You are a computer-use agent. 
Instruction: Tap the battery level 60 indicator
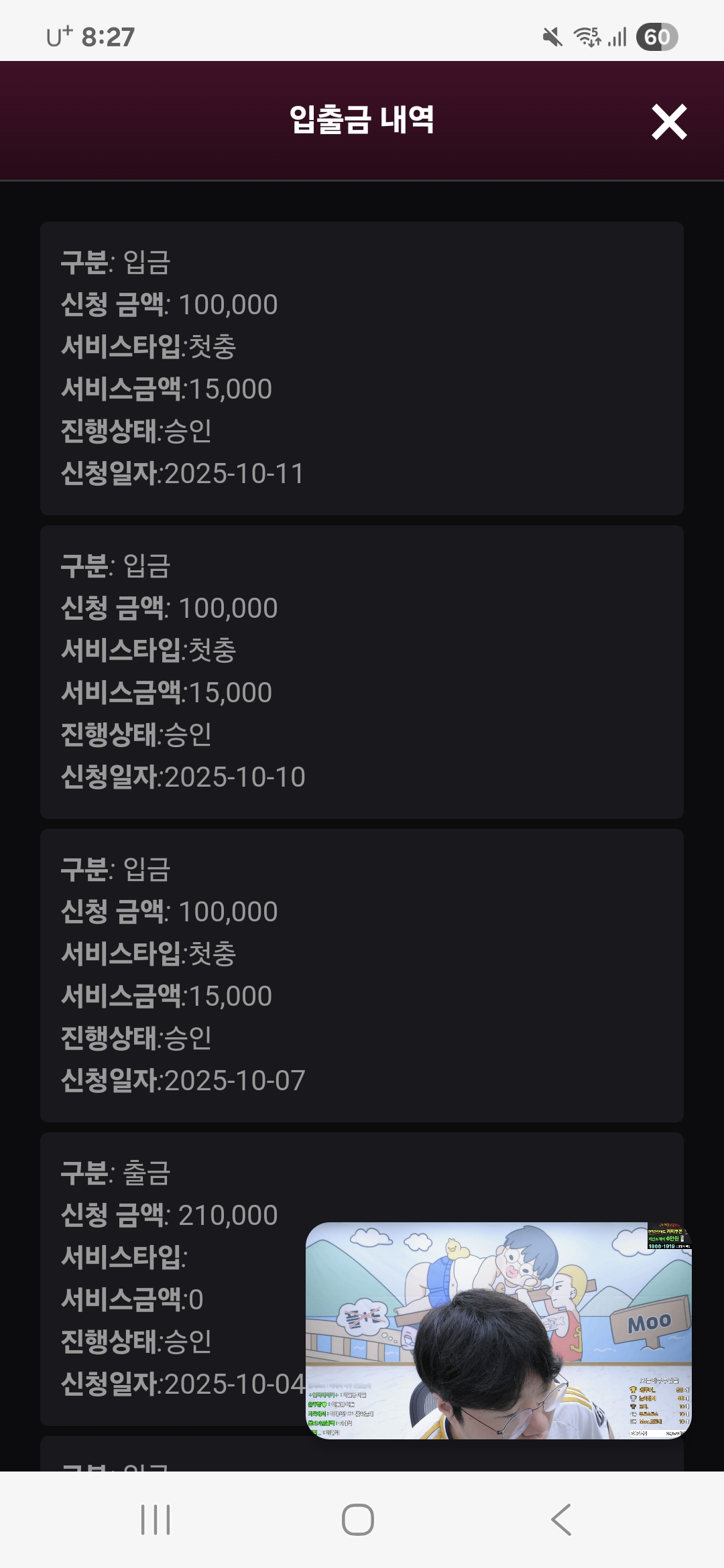point(657,38)
